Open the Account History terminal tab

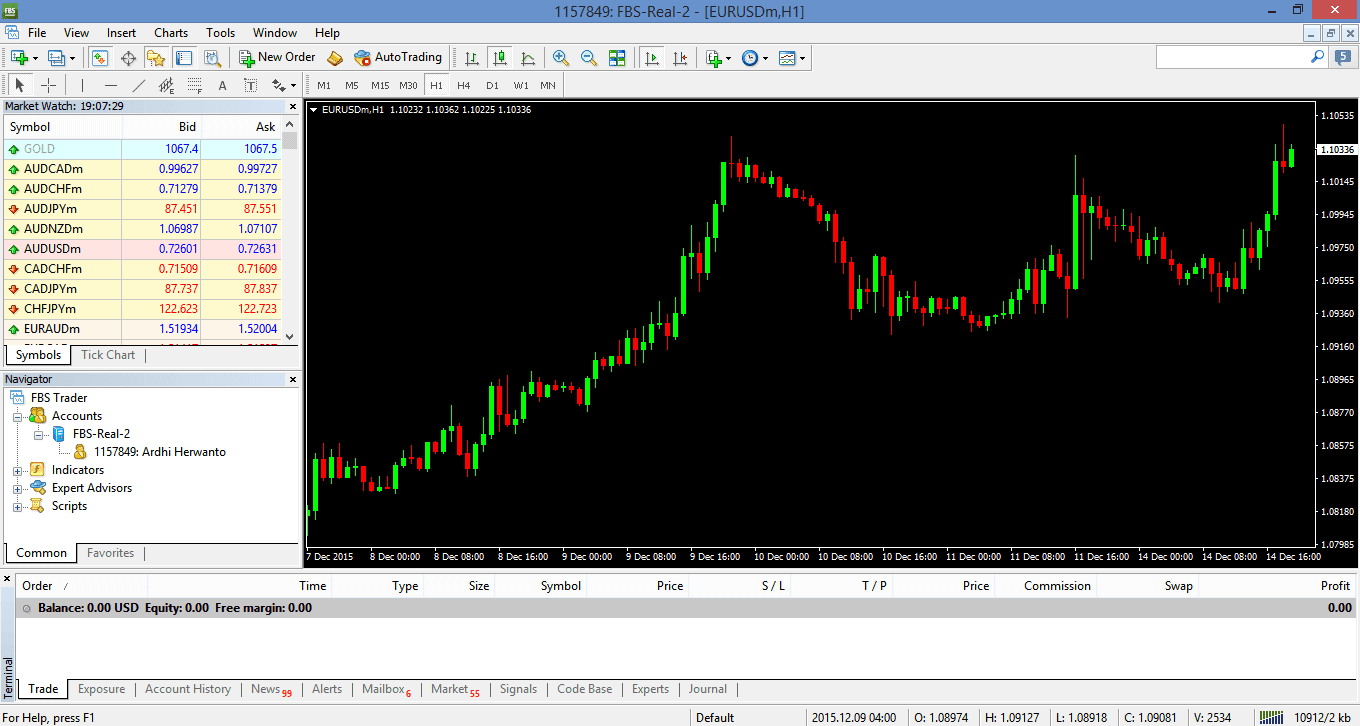(188, 689)
